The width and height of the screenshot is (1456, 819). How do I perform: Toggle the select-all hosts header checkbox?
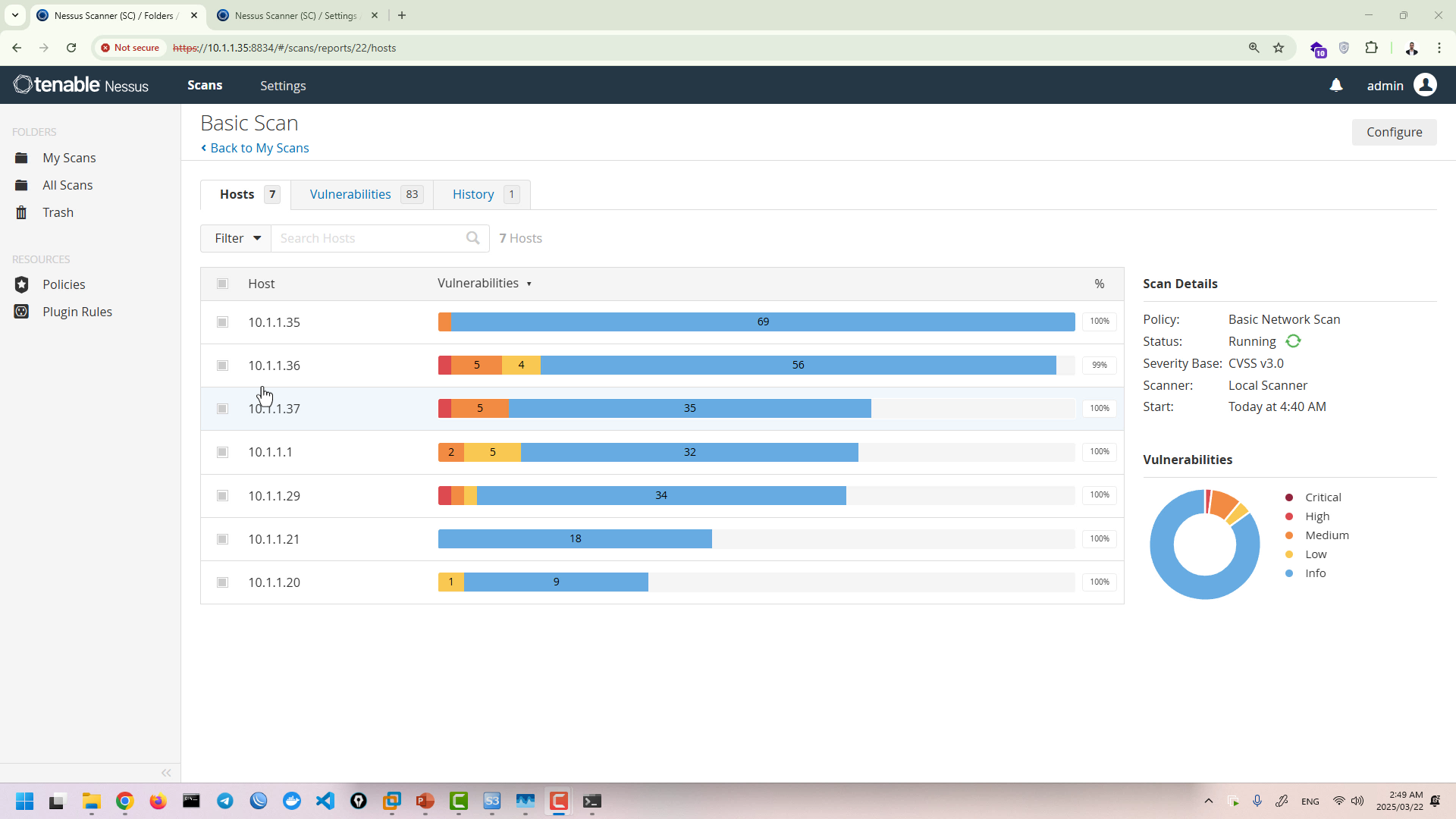(222, 284)
